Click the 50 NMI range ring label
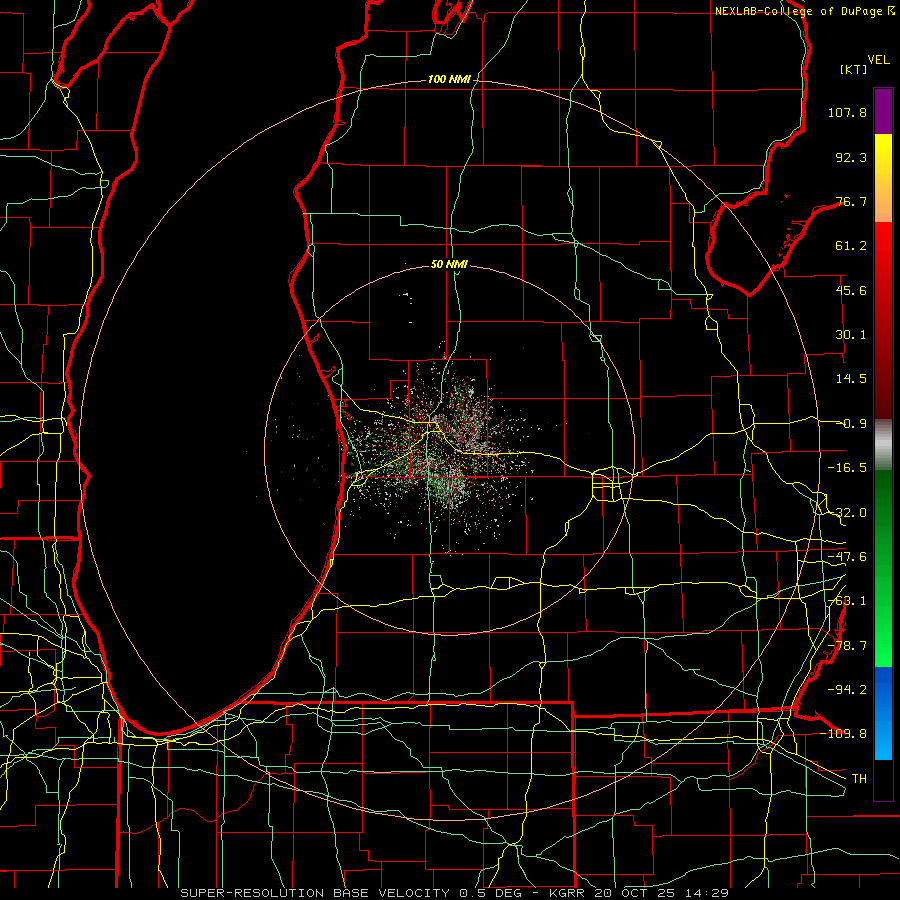The width and height of the screenshot is (900, 900). coord(449,264)
